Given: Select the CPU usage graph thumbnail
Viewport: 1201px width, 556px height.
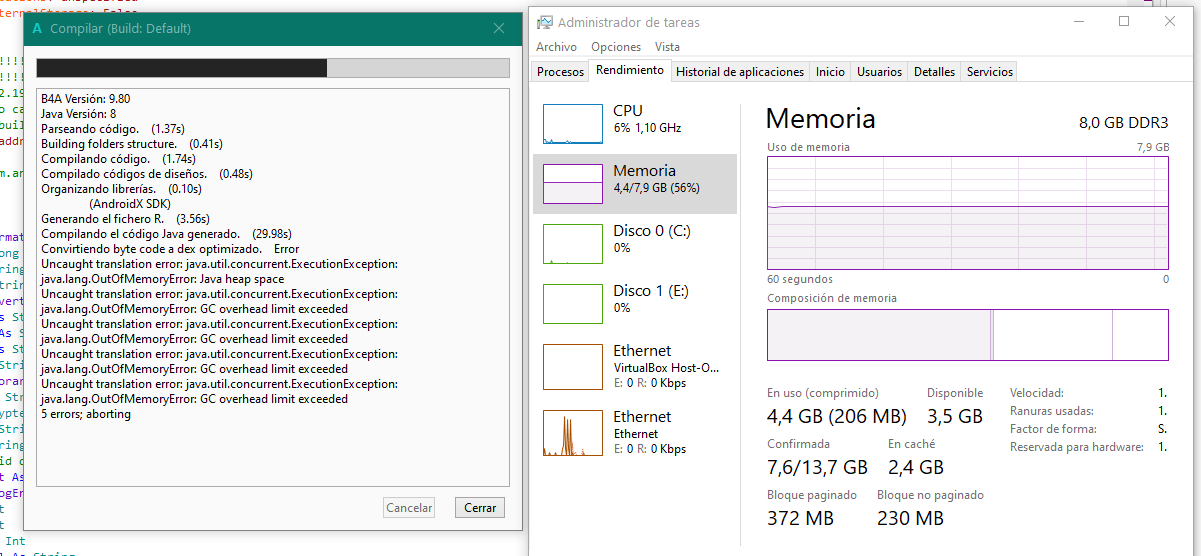Looking at the screenshot, I should [573, 122].
